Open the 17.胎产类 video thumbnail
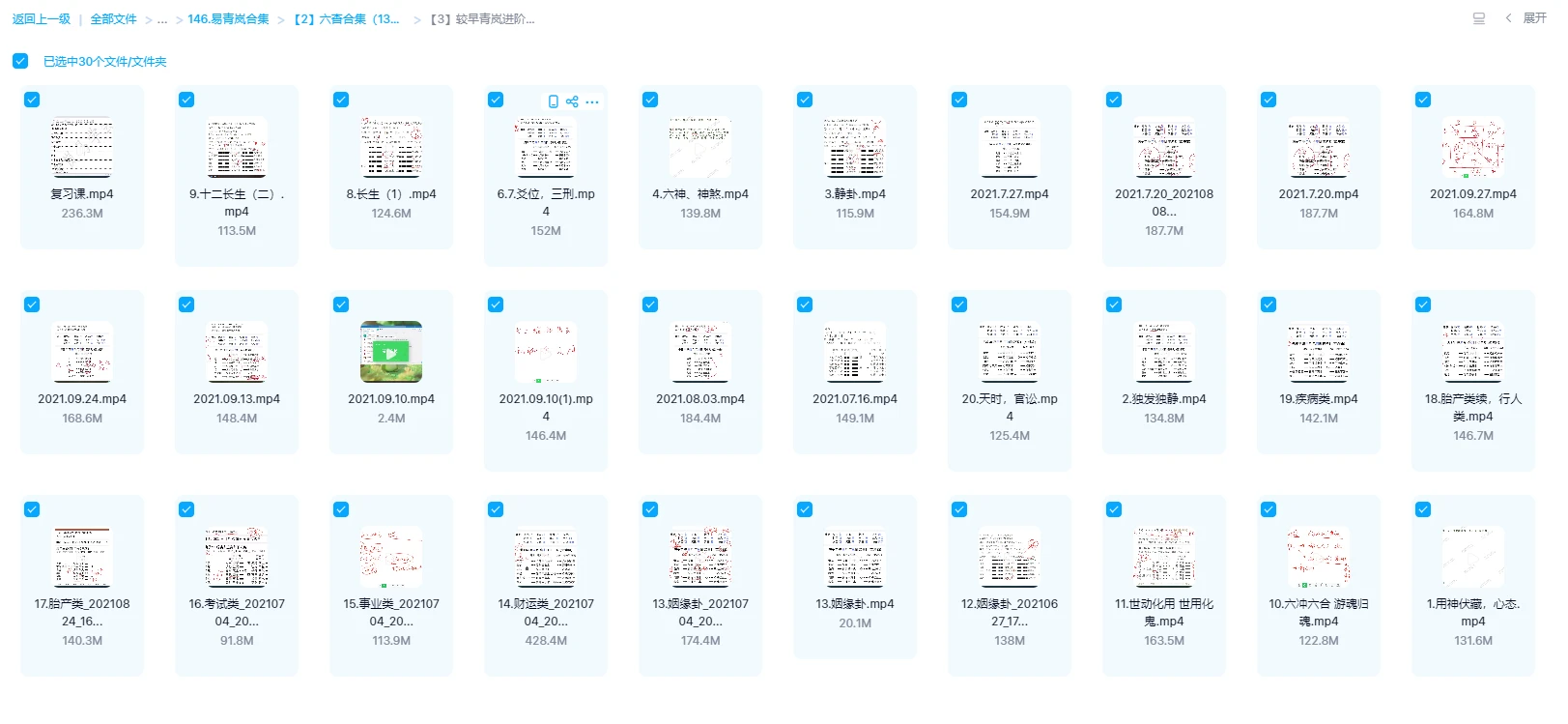The width and height of the screenshot is (1568, 724). pyautogui.click(x=82, y=557)
